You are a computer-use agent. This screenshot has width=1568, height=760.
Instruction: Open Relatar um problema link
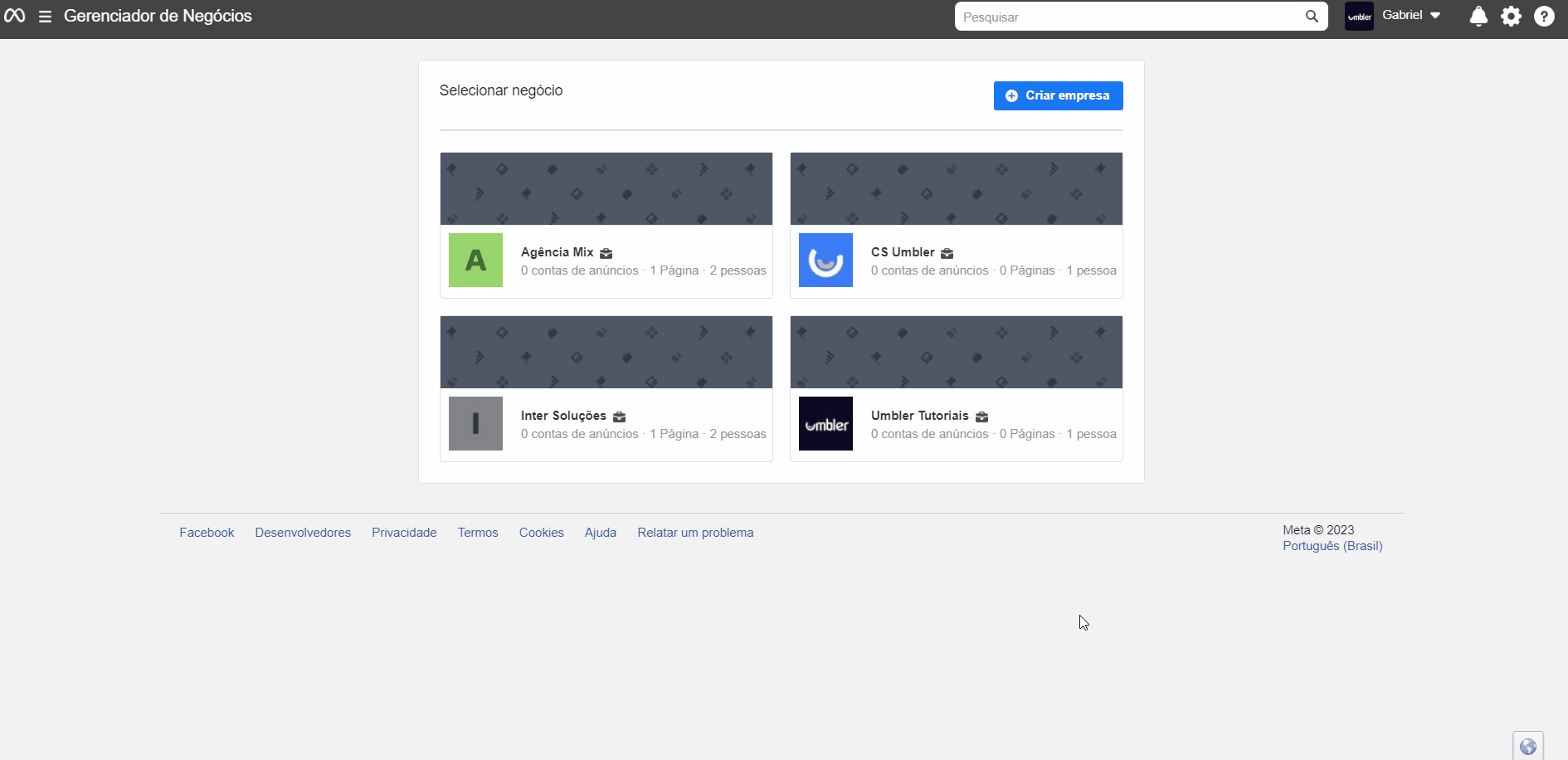tap(695, 533)
